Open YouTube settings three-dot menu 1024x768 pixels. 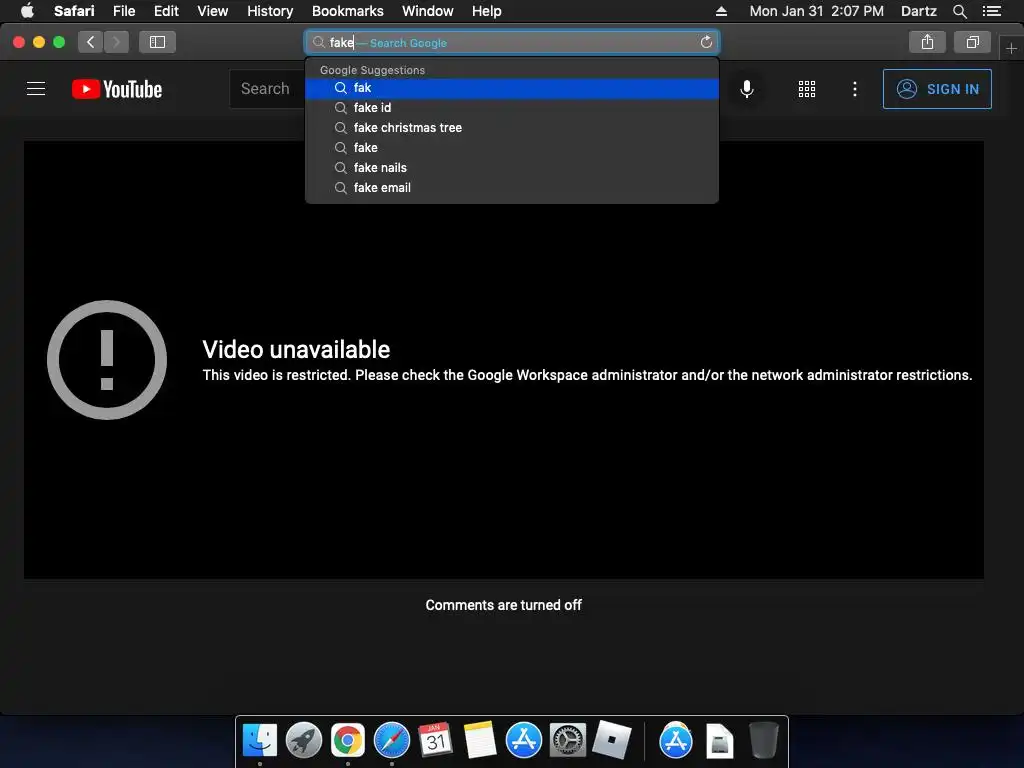pyautogui.click(x=854, y=89)
